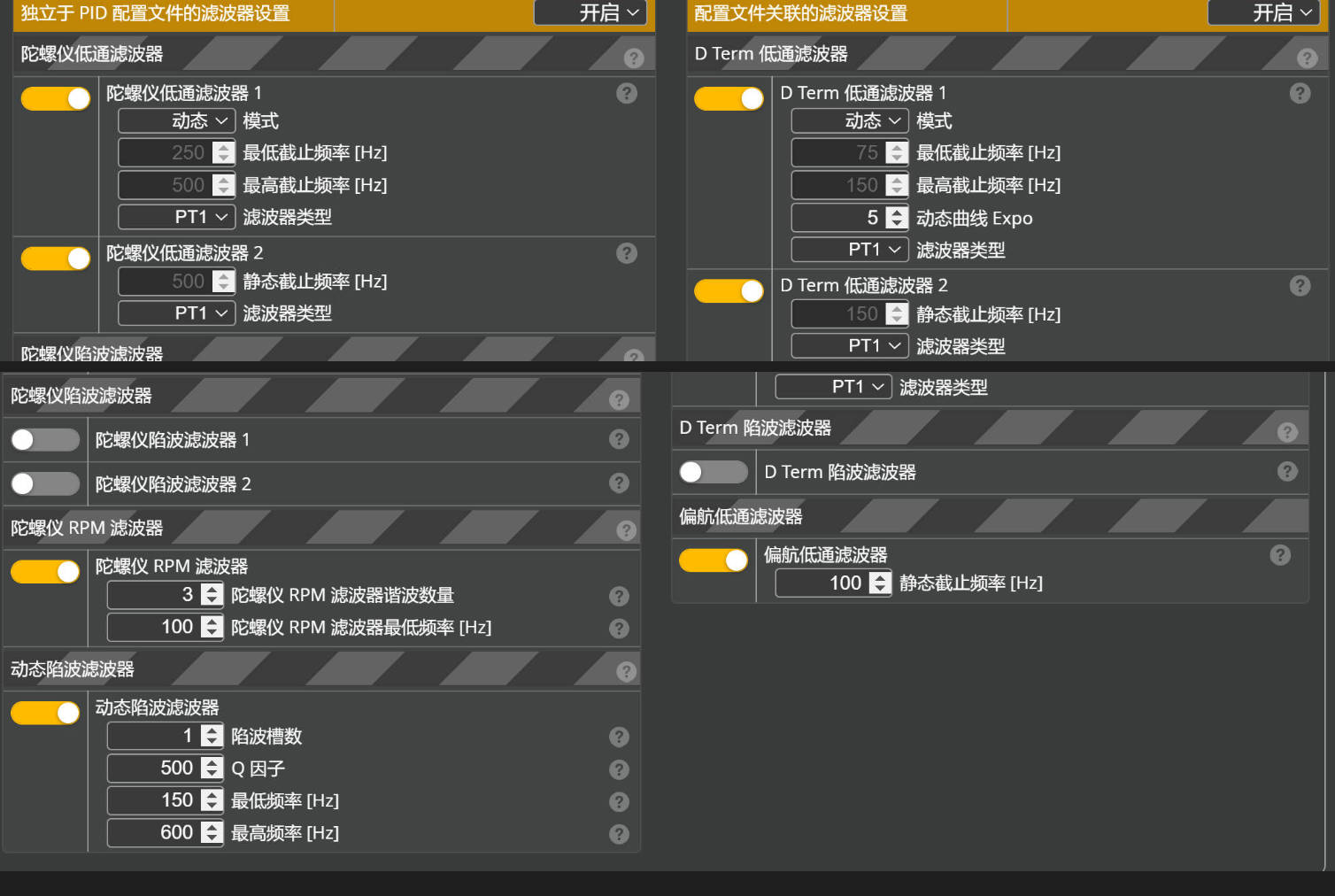
Task: Click the help icon beside Q 因子
Action: tap(619, 769)
